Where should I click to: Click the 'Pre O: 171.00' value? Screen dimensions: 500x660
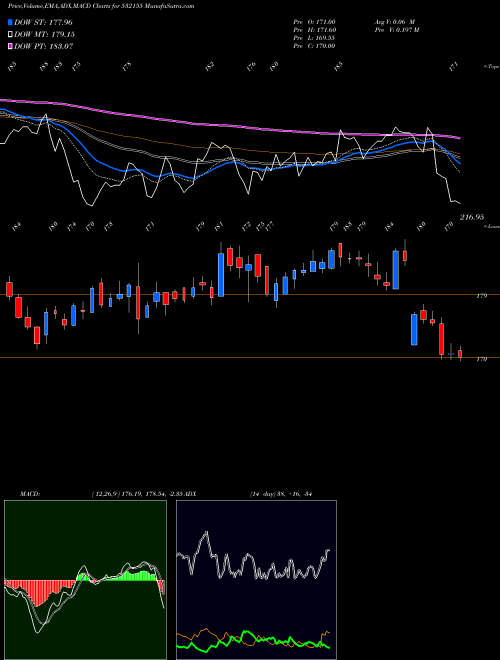click(x=314, y=22)
